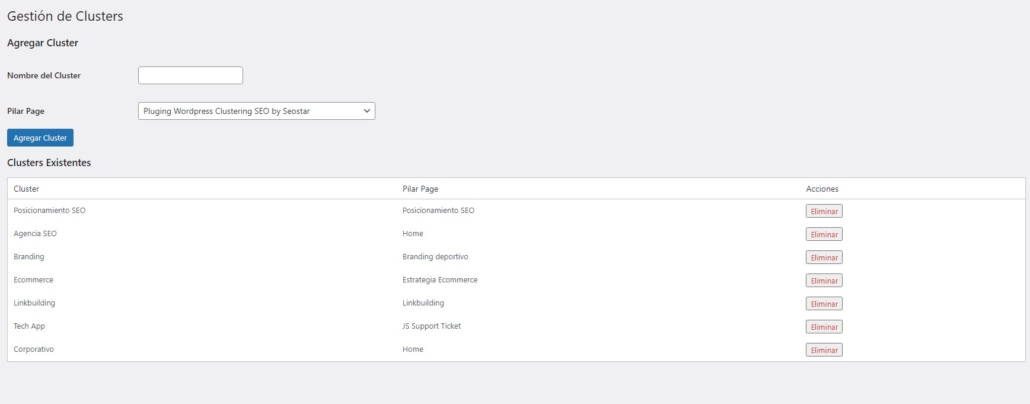Click the Nombre del Cluster text field
This screenshot has height=404, width=1030.
[x=190, y=75]
